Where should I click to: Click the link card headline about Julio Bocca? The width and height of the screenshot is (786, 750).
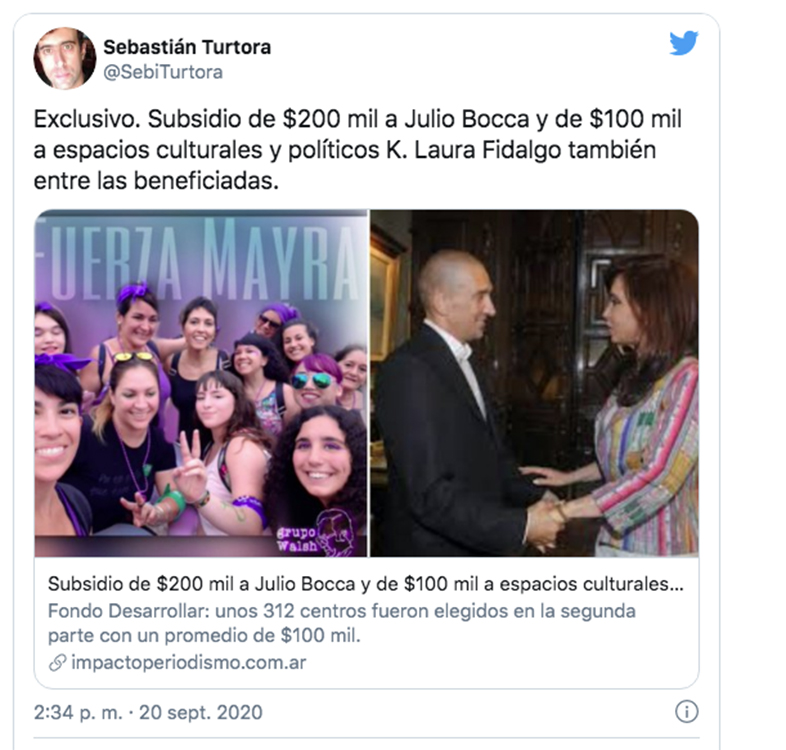(x=365, y=584)
